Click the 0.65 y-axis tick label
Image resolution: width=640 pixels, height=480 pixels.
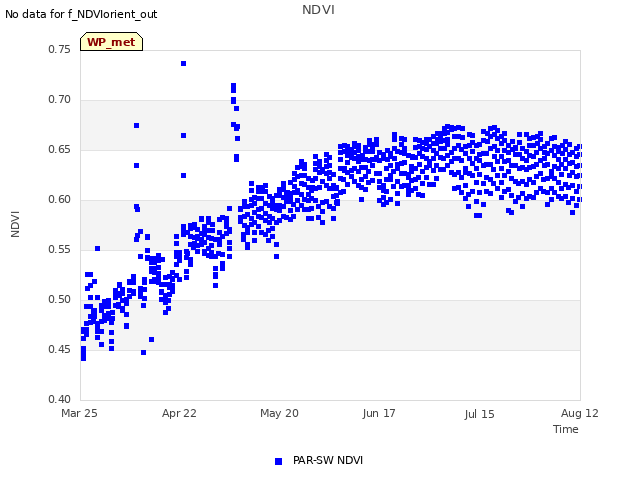(x=59, y=149)
